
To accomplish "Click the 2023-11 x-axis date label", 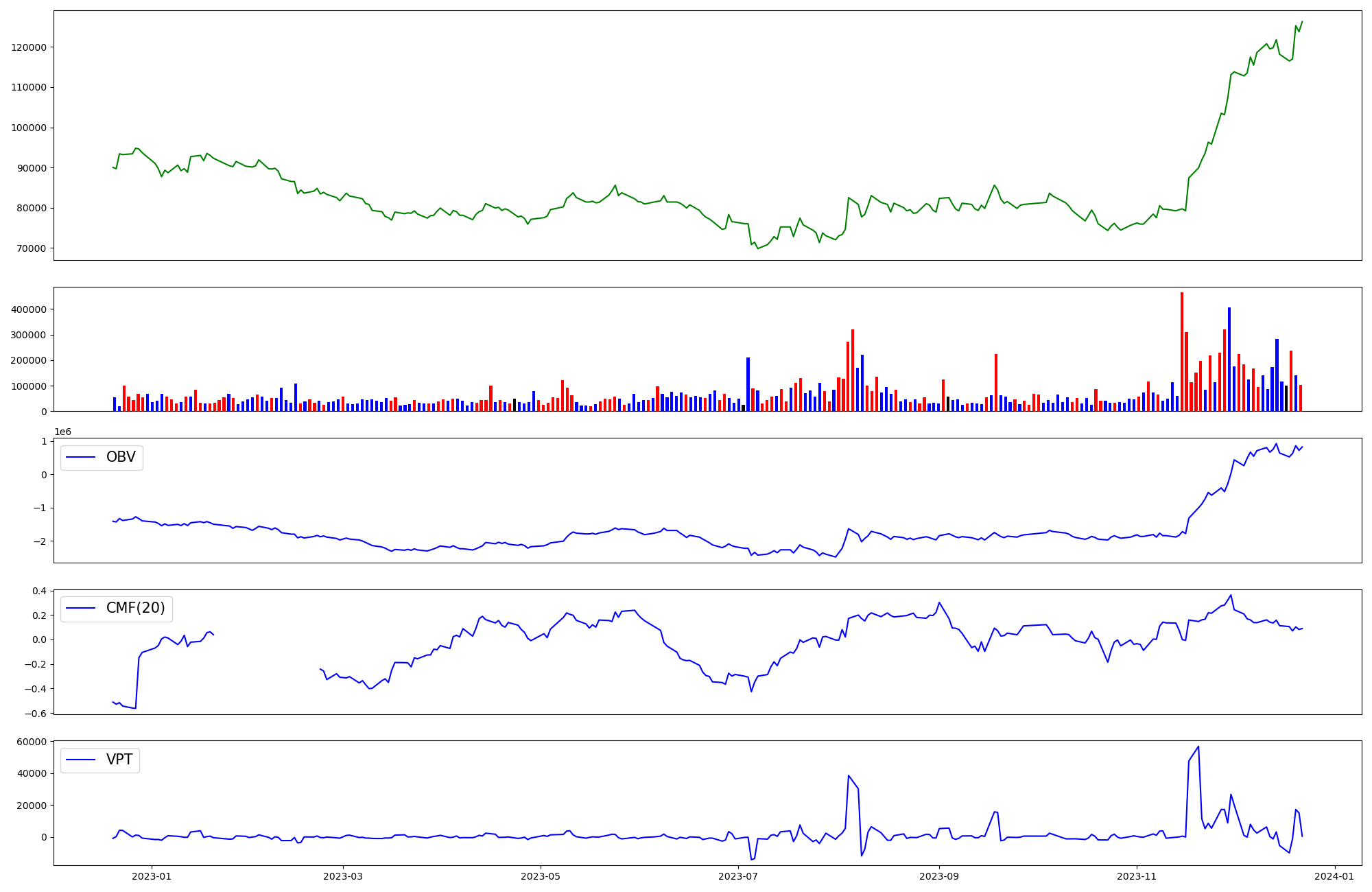I will (x=1137, y=876).
